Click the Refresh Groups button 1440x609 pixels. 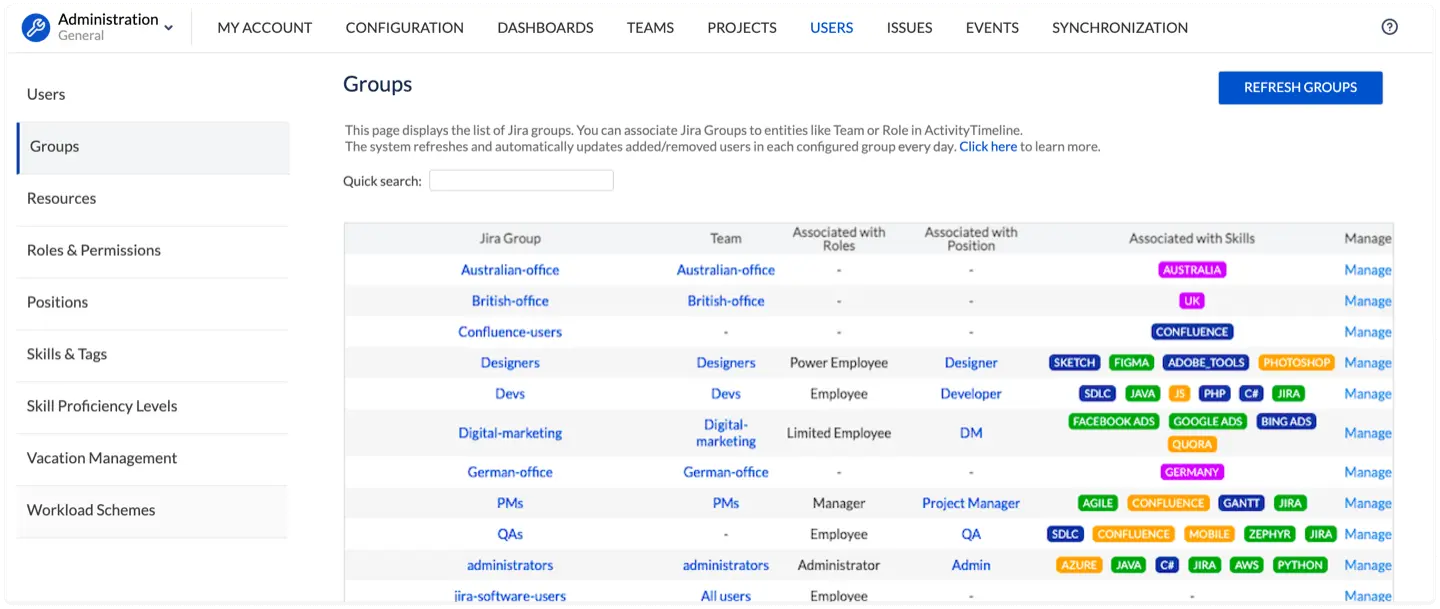point(1300,88)
